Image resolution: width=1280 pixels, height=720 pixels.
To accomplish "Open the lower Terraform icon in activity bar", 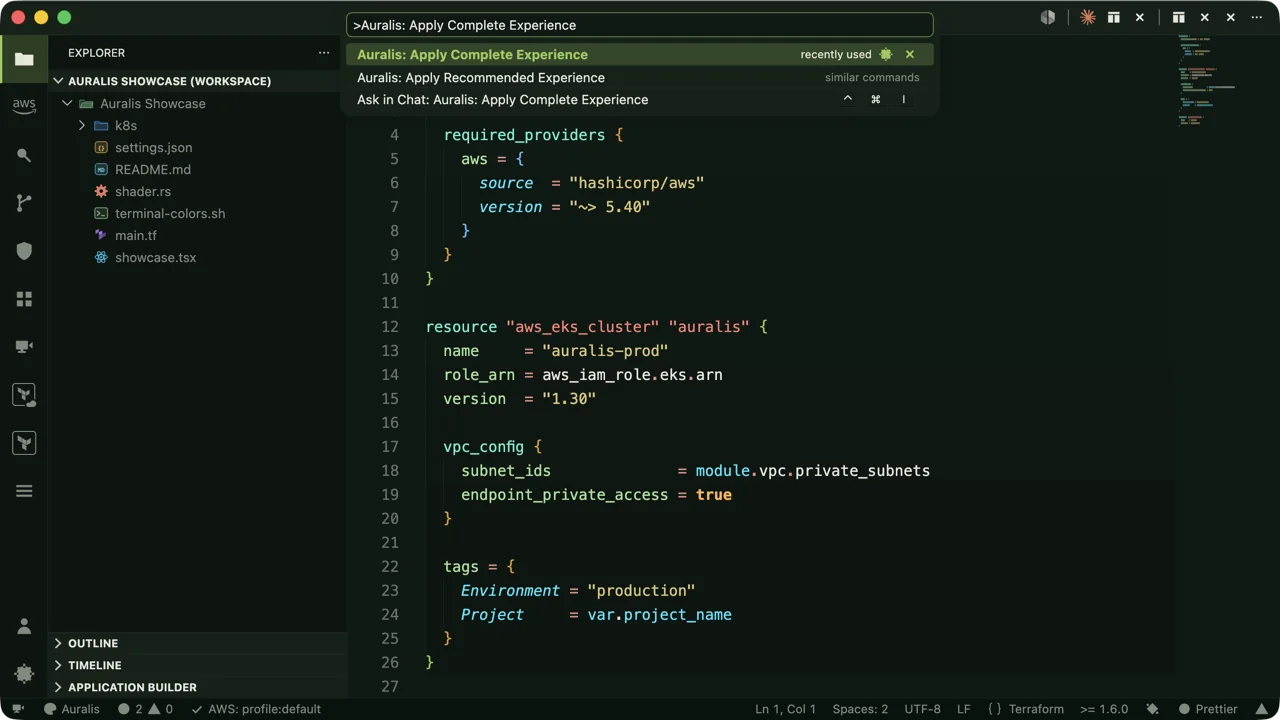I will point(24,443).
